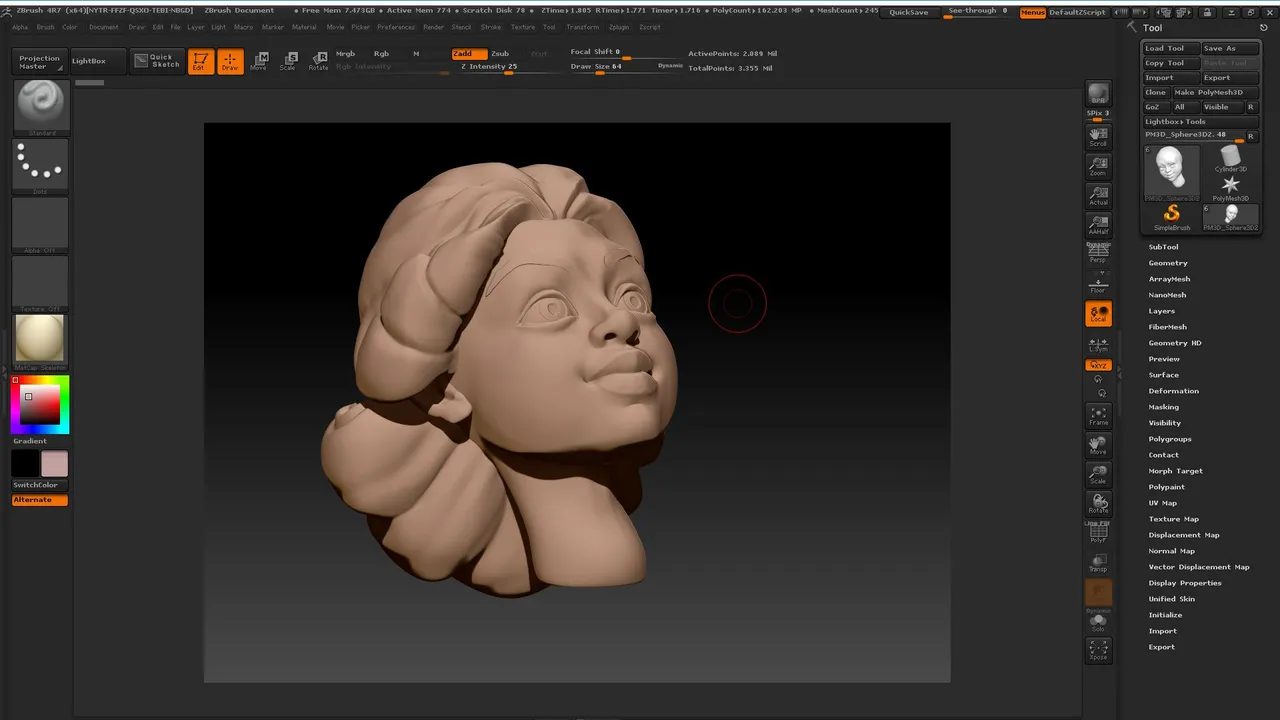Select the Move transform tool in top shelf
This screenshot has height=720, width=1280.
(x=259, y=61)
